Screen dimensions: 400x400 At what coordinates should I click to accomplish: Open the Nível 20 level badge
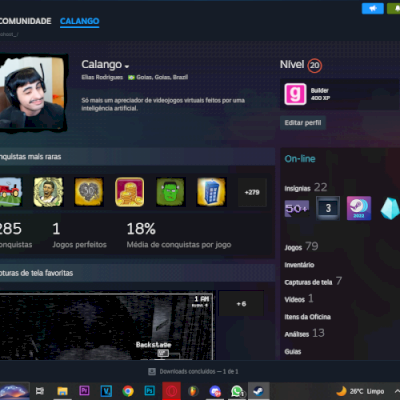[x=314, y=65]
